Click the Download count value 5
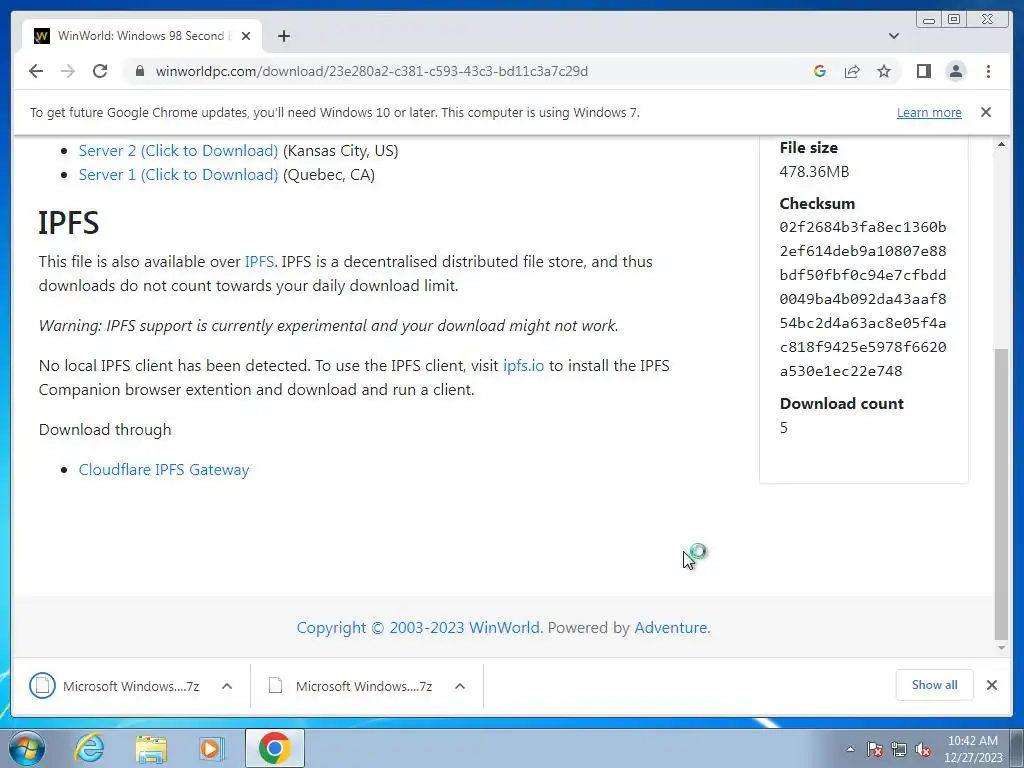This screenshot has width=1024, height=768. coord(784,428)
